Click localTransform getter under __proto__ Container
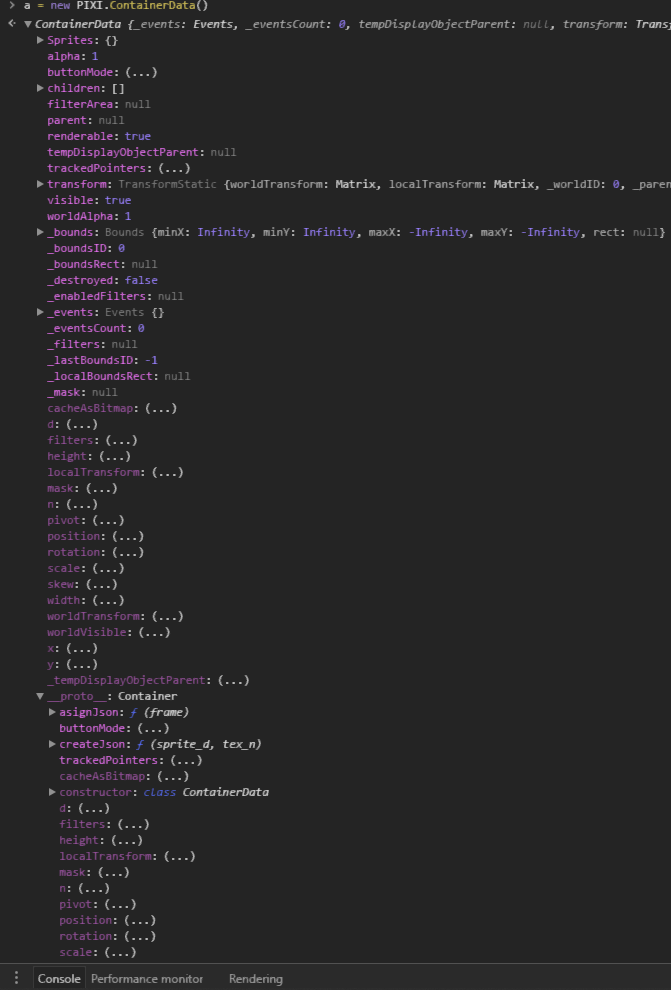The image size is (671, 990). tap(179, 856)
